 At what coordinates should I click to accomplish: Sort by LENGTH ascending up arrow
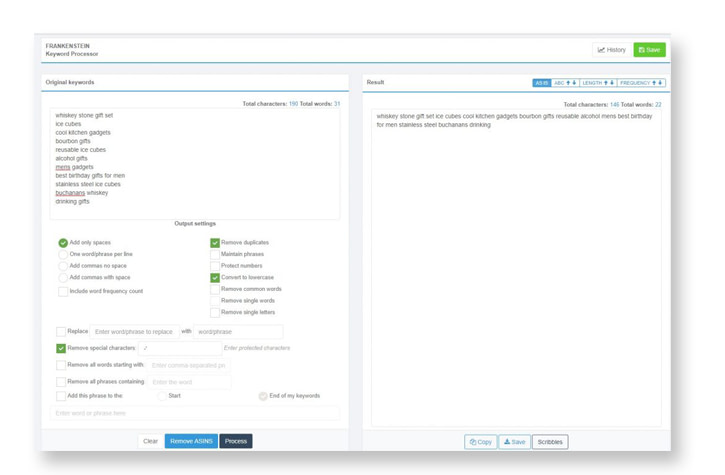(606, 83)
